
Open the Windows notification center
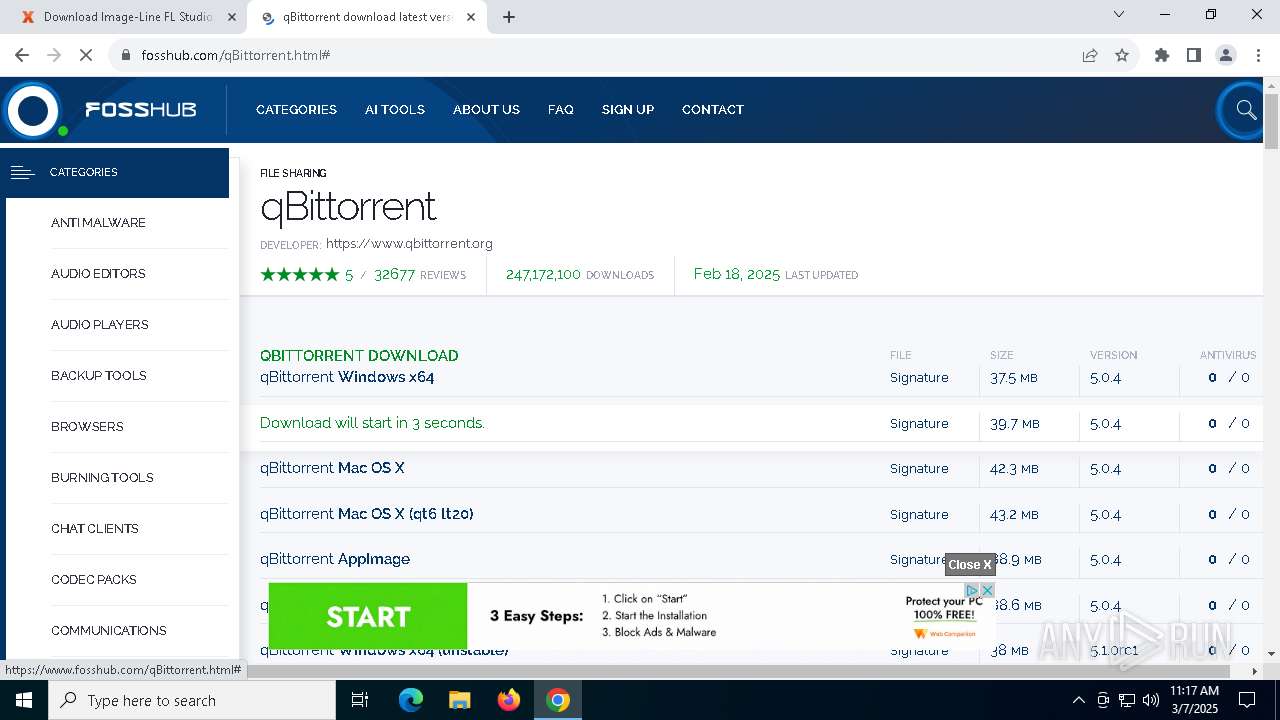(x=1247, y=700)
